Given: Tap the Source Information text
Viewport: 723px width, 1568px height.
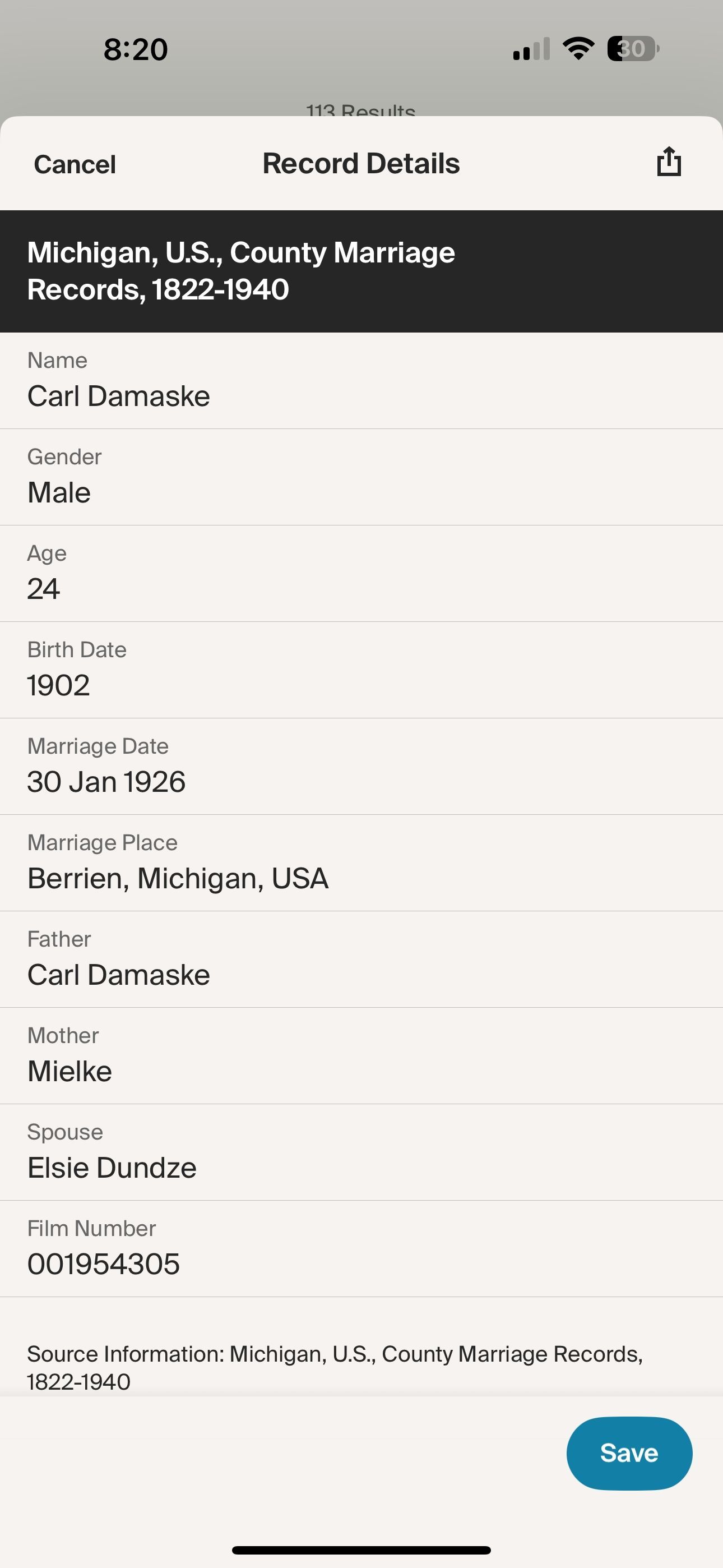Looking at the screenshot, I should (x=335, y=1367).
